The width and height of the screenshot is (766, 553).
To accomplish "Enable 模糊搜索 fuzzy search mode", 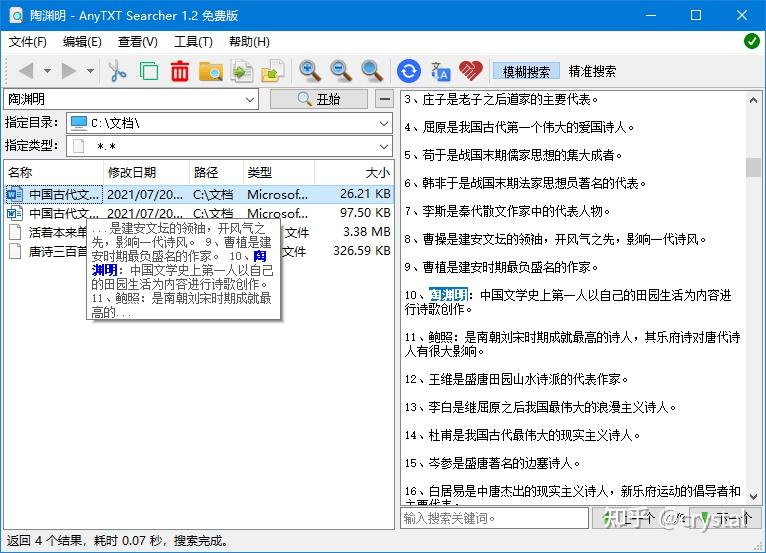I will (x=526, y=72).
